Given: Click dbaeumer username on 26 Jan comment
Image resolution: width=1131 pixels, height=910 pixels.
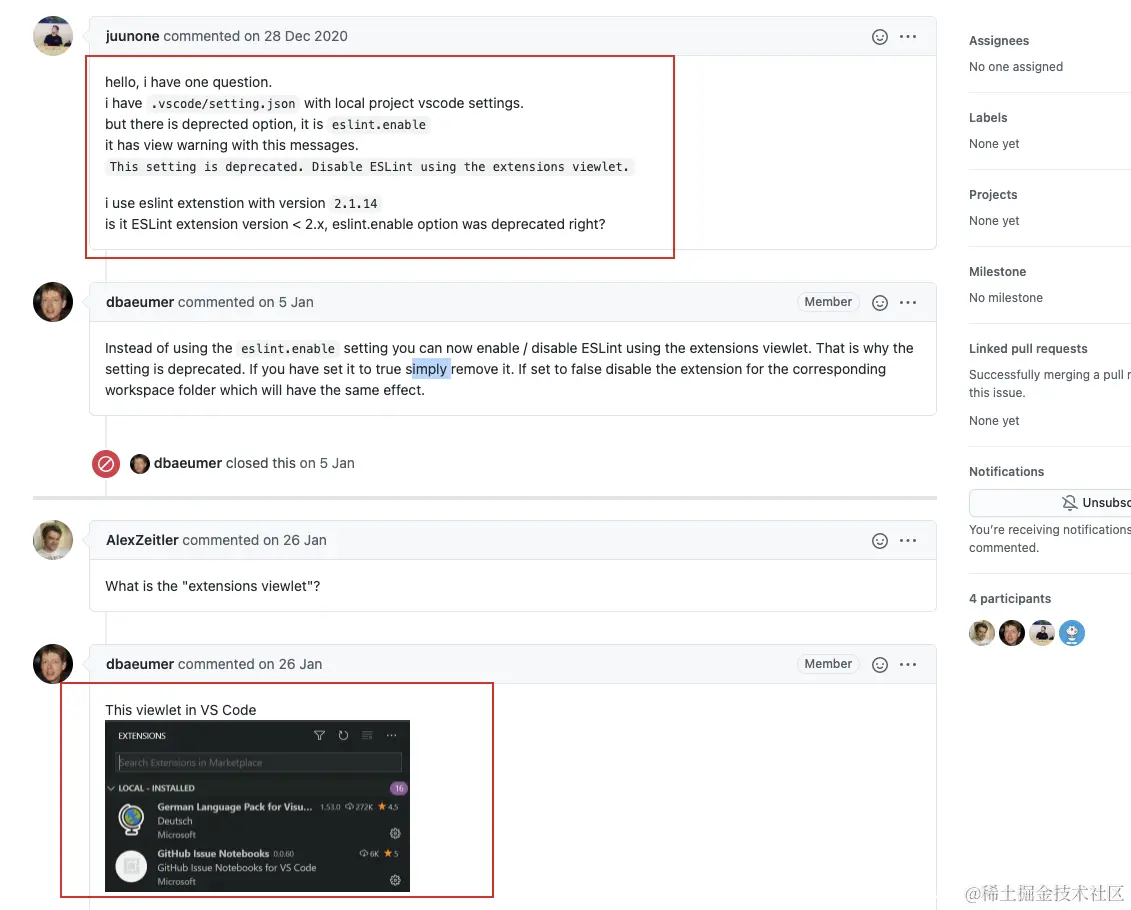Looking at the screenshot, I should click(140, 664).
